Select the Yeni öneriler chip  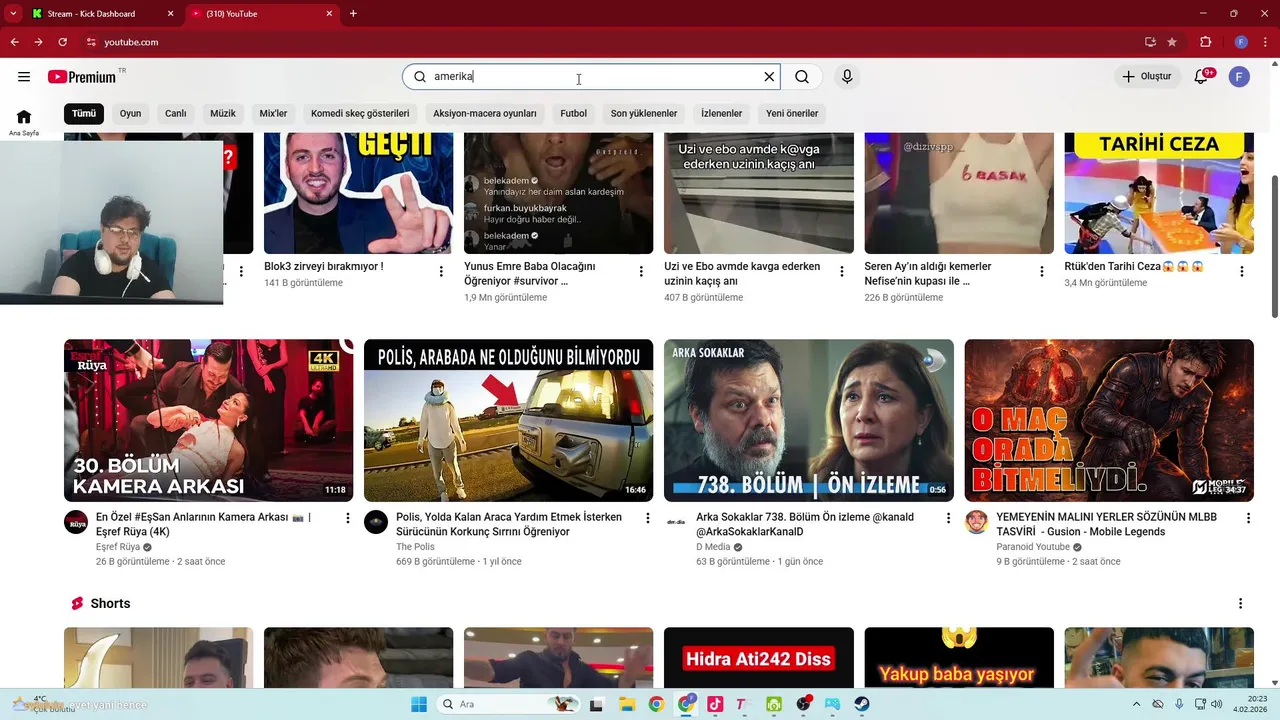click(x=792, y=114)
